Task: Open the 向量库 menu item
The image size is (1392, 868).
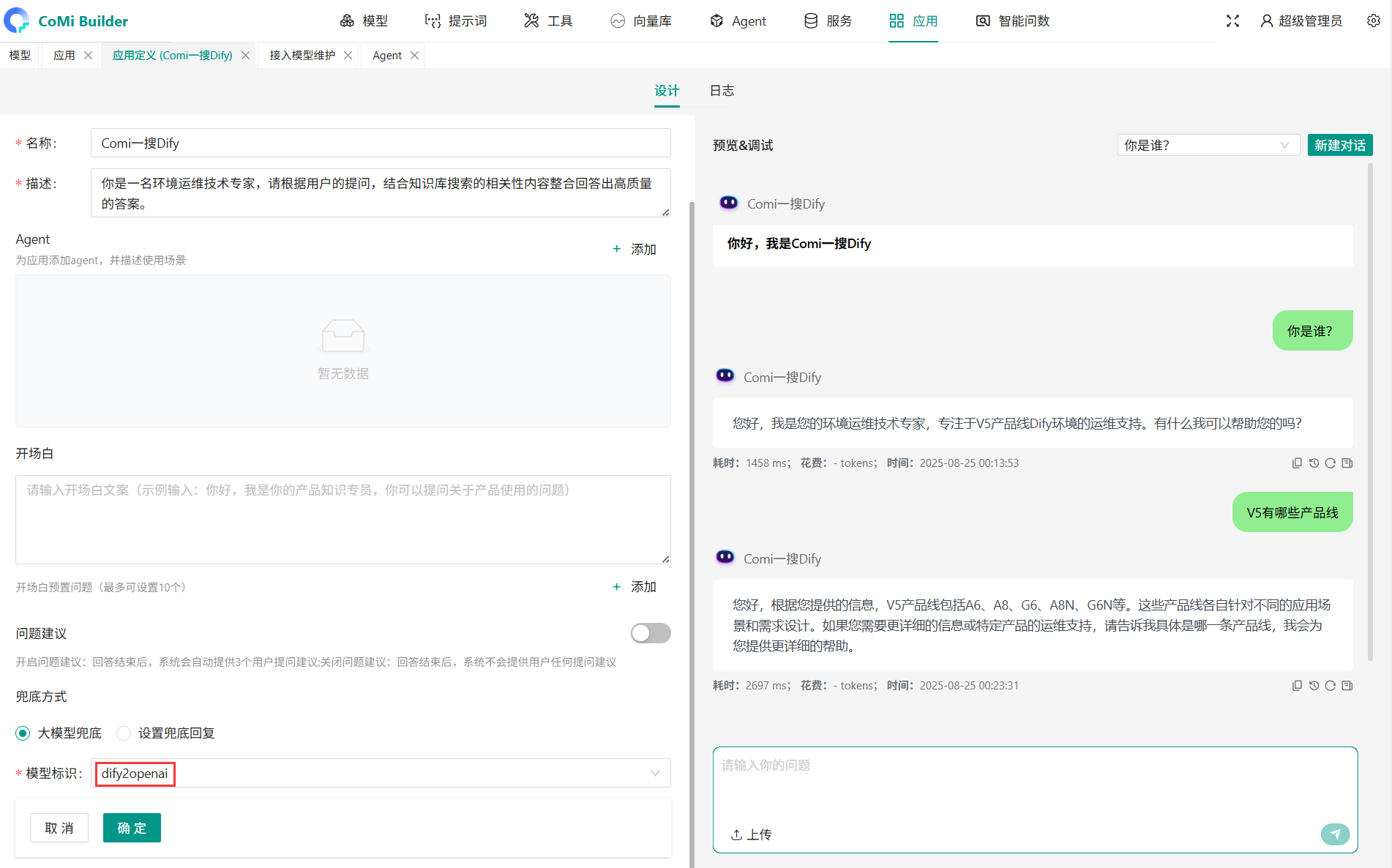Action: point(641,21)
